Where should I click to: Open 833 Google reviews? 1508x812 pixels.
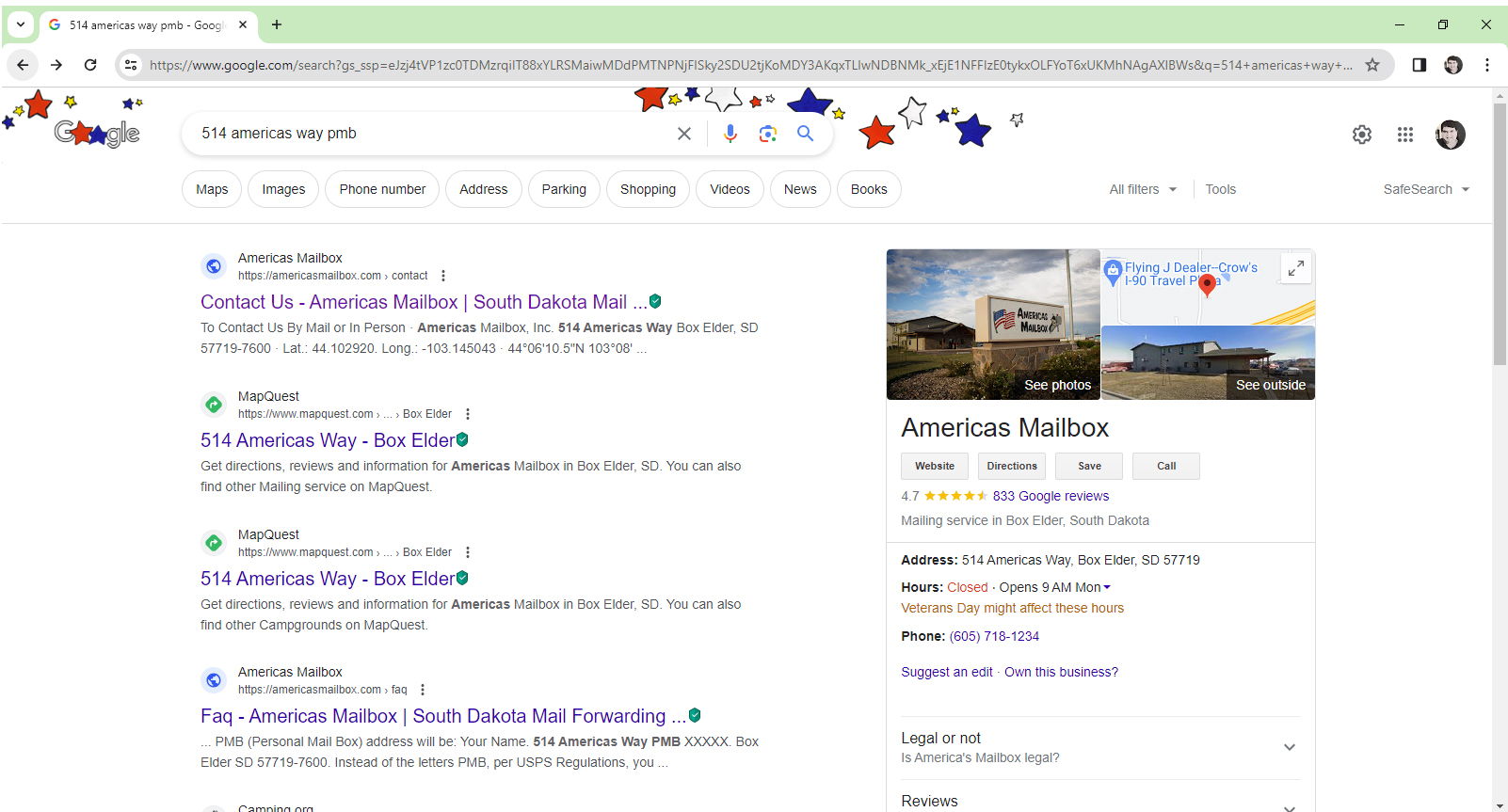coord(1051,496)
